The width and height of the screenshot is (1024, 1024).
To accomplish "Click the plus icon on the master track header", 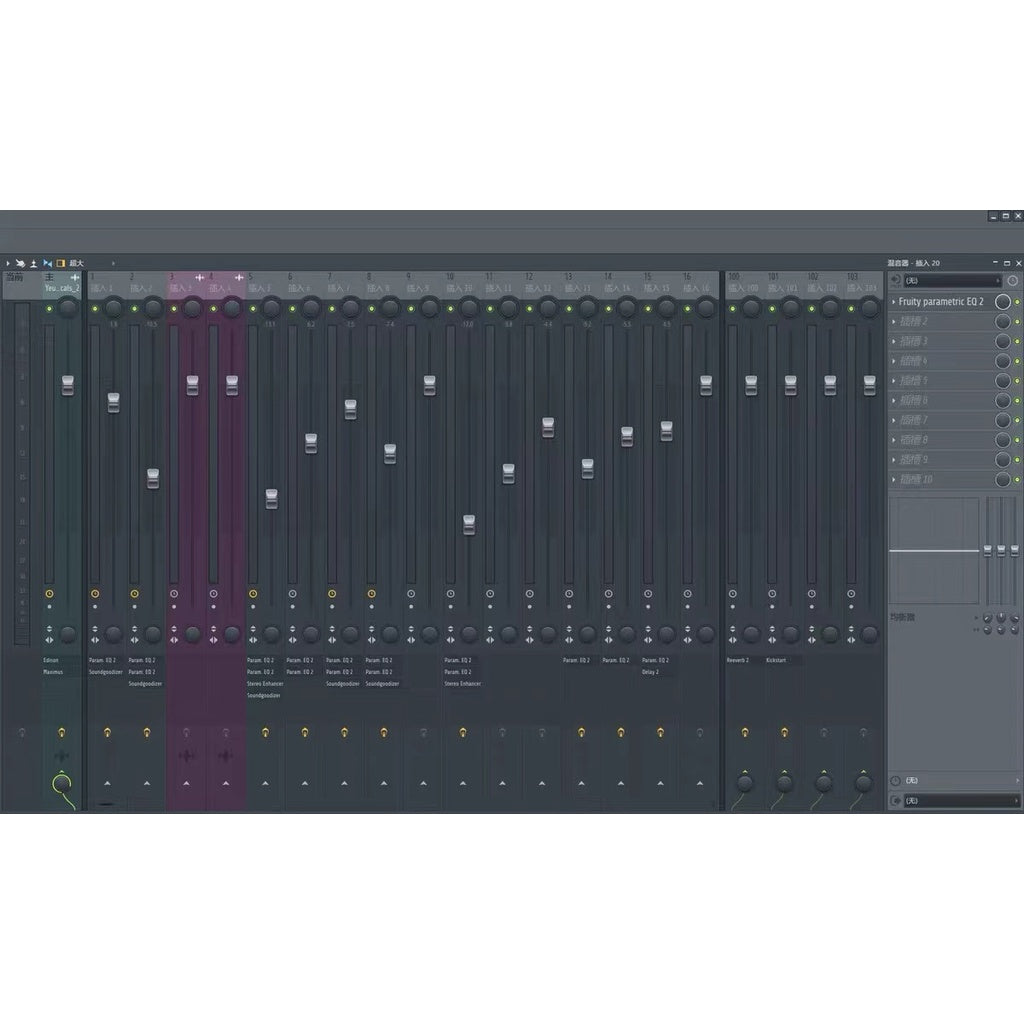I will (x=75, y=276).
